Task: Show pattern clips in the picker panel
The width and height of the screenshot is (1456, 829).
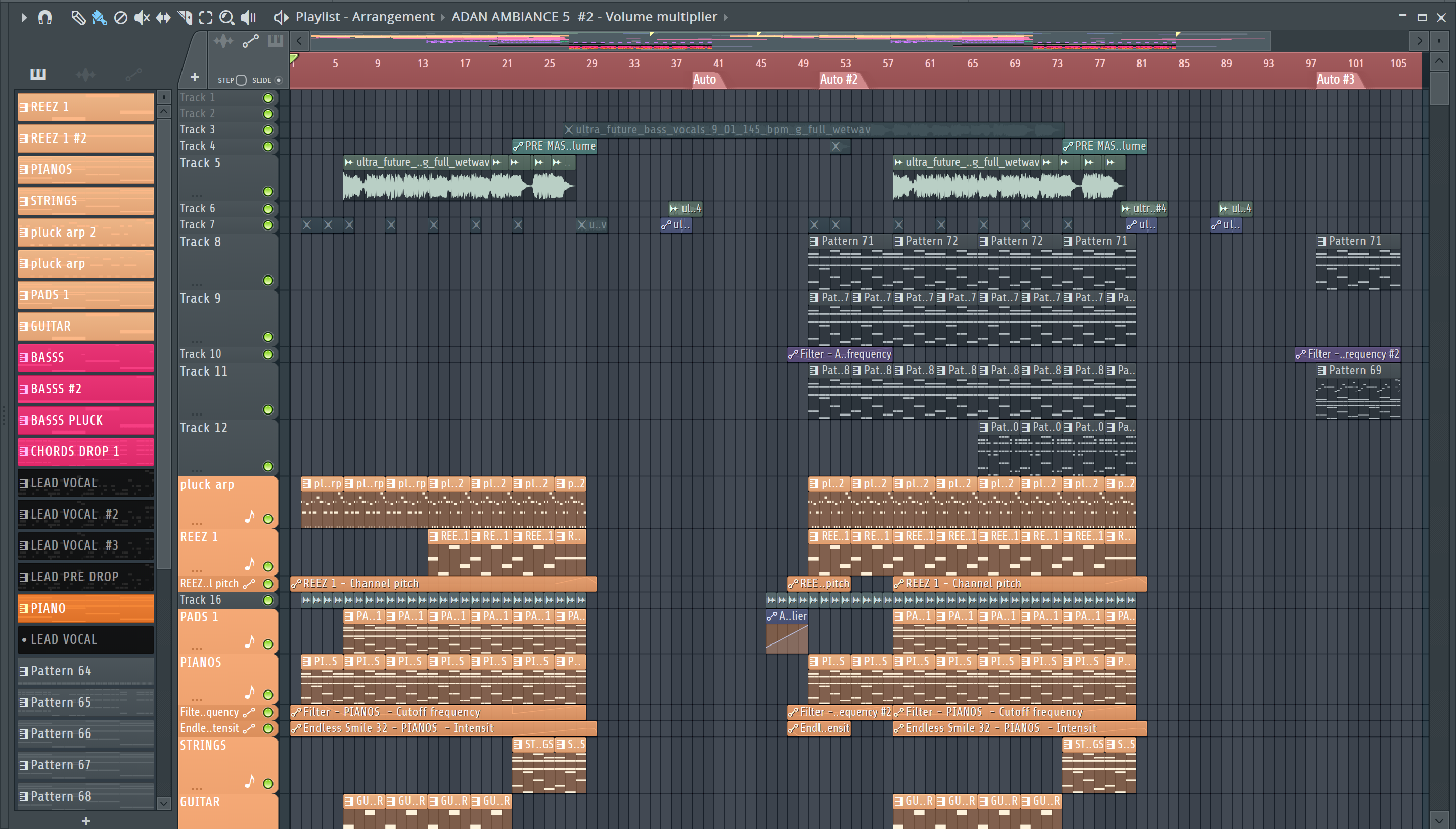Action: pyautogui.click(x=38, y=74)
